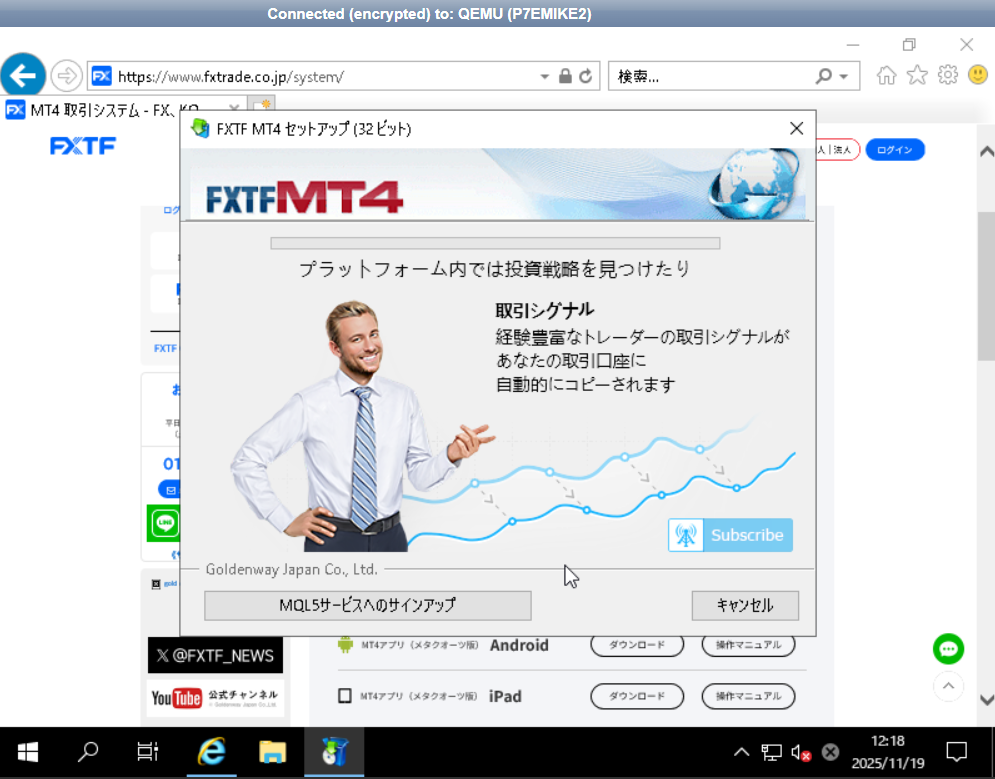Click inside the browser address field
The width and height of the screenshot is (995, 779).
(x=300, y=75)
